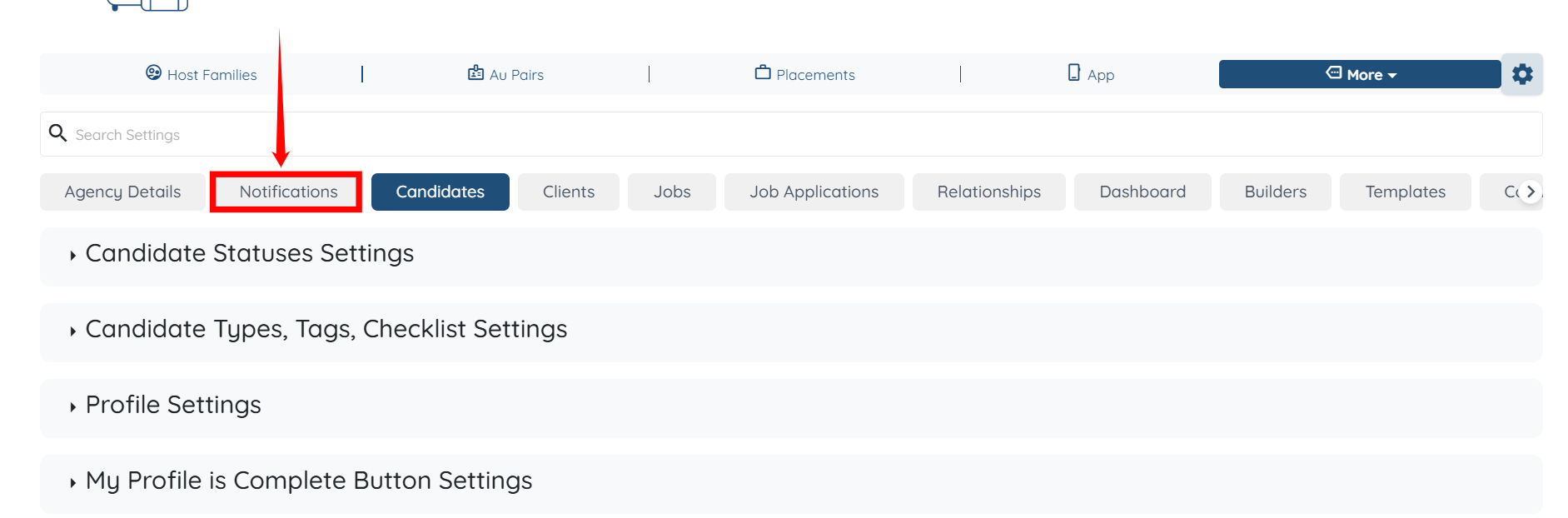The height and width of the screenshot is (518, 1568).
Task: Open the Clients settings tab
Action: click(x=568, y=192)
